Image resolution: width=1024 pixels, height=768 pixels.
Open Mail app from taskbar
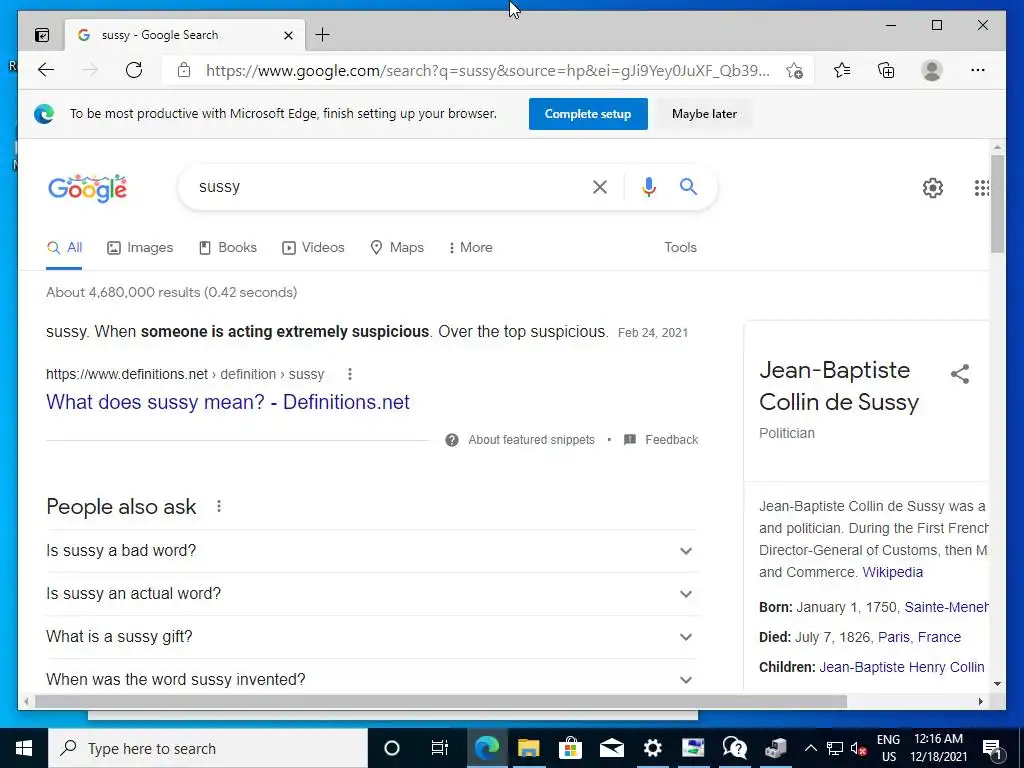612,748
